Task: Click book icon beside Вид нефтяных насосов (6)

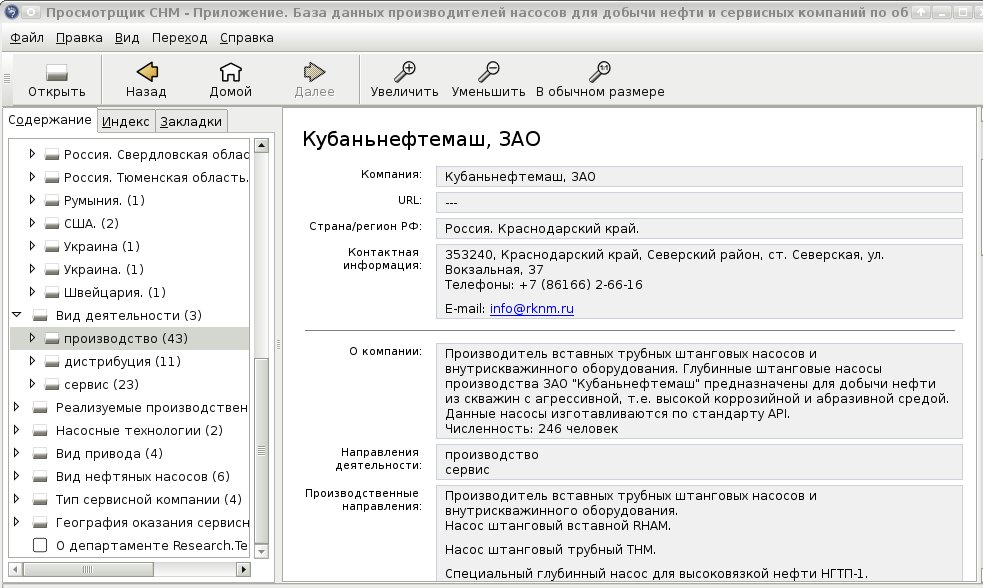Action: (x=40, y=477)
